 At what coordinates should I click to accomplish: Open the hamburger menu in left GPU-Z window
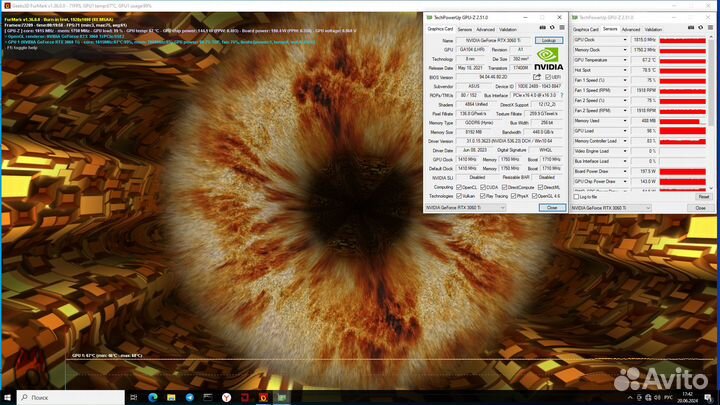tap(562, 28)
